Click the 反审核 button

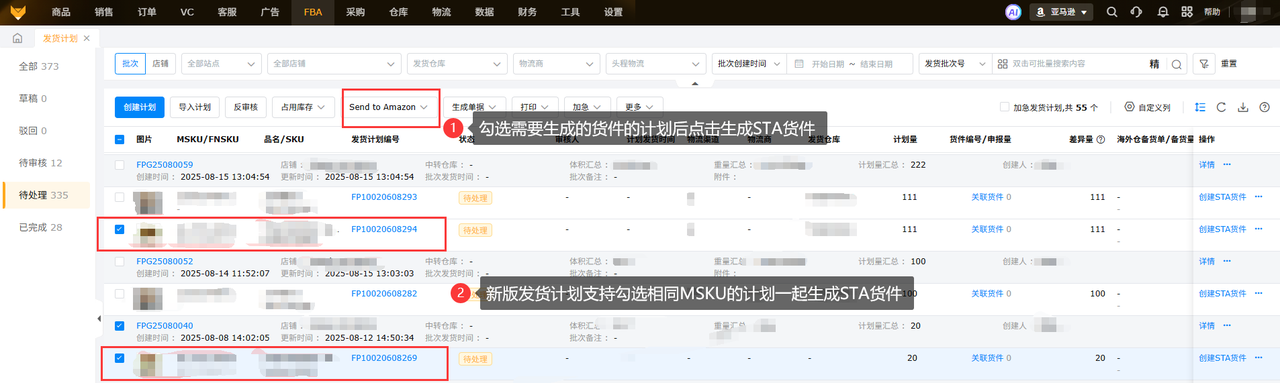(x=245, y=107)
